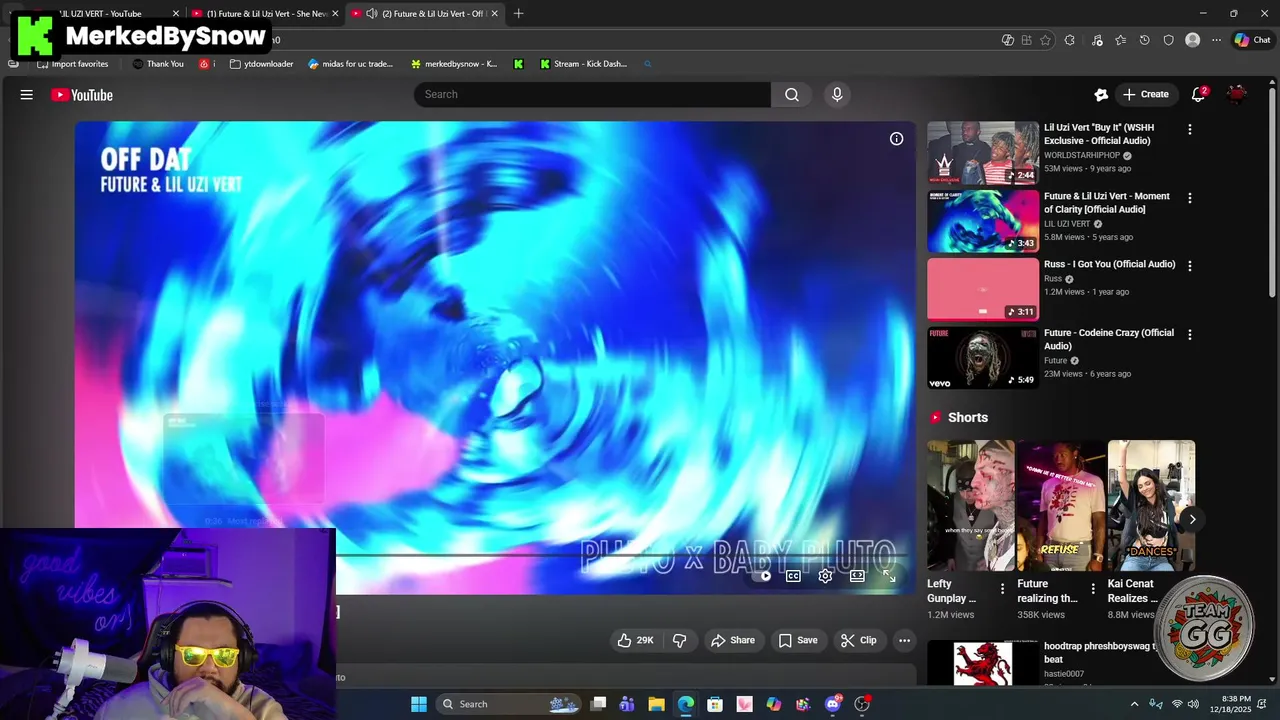Open Russ - I Got You title link
The image size is (1280, 720).
point(1110,264)
